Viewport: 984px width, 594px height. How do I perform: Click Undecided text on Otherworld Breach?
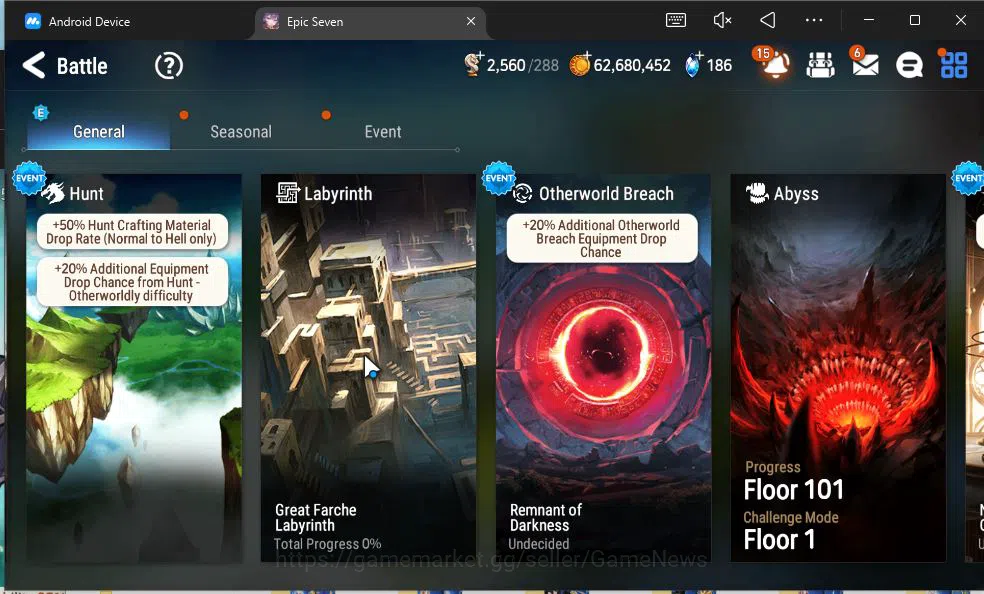point(539,544)
